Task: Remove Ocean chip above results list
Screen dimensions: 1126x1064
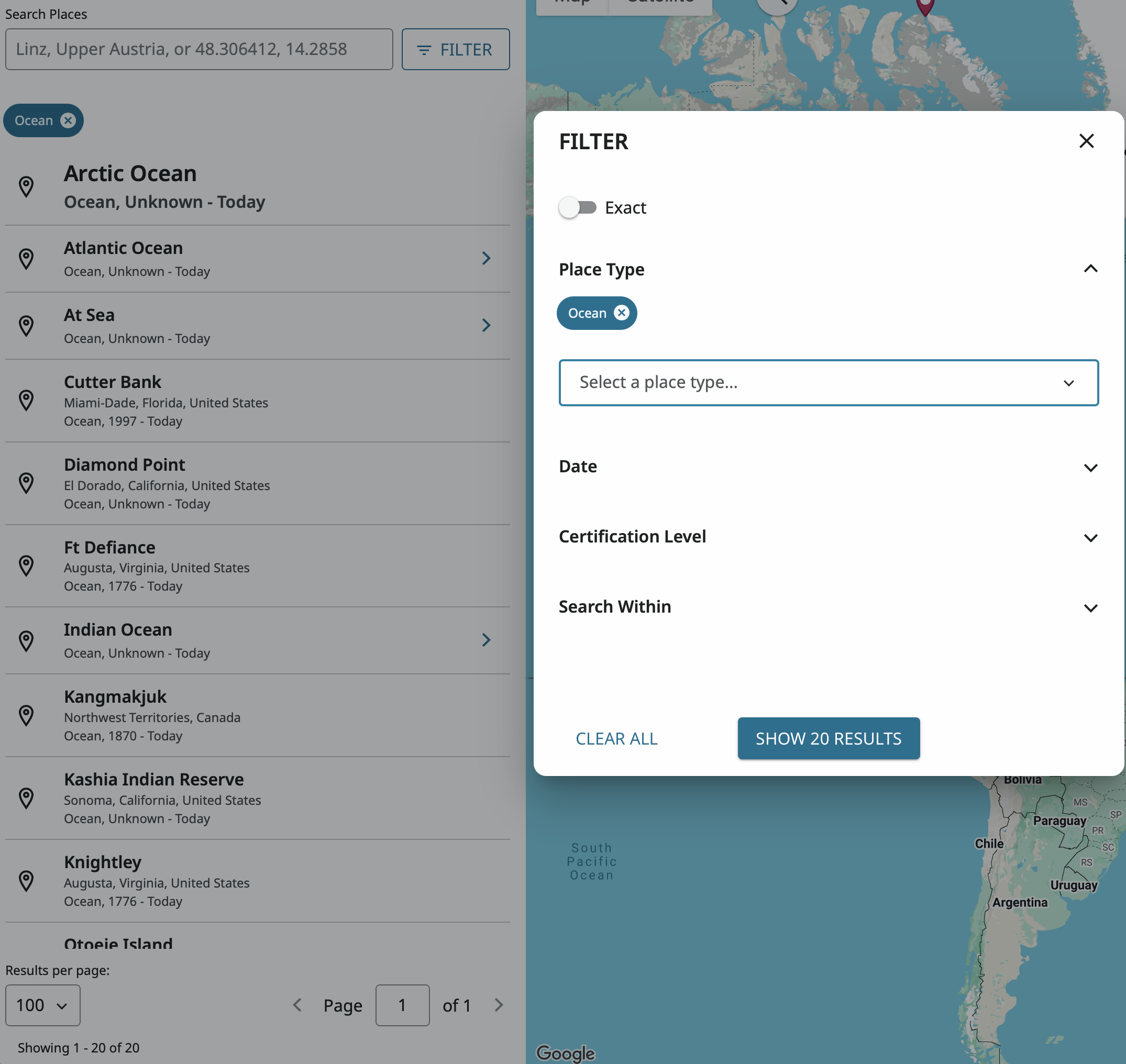Action: click(x=68, y=120)
